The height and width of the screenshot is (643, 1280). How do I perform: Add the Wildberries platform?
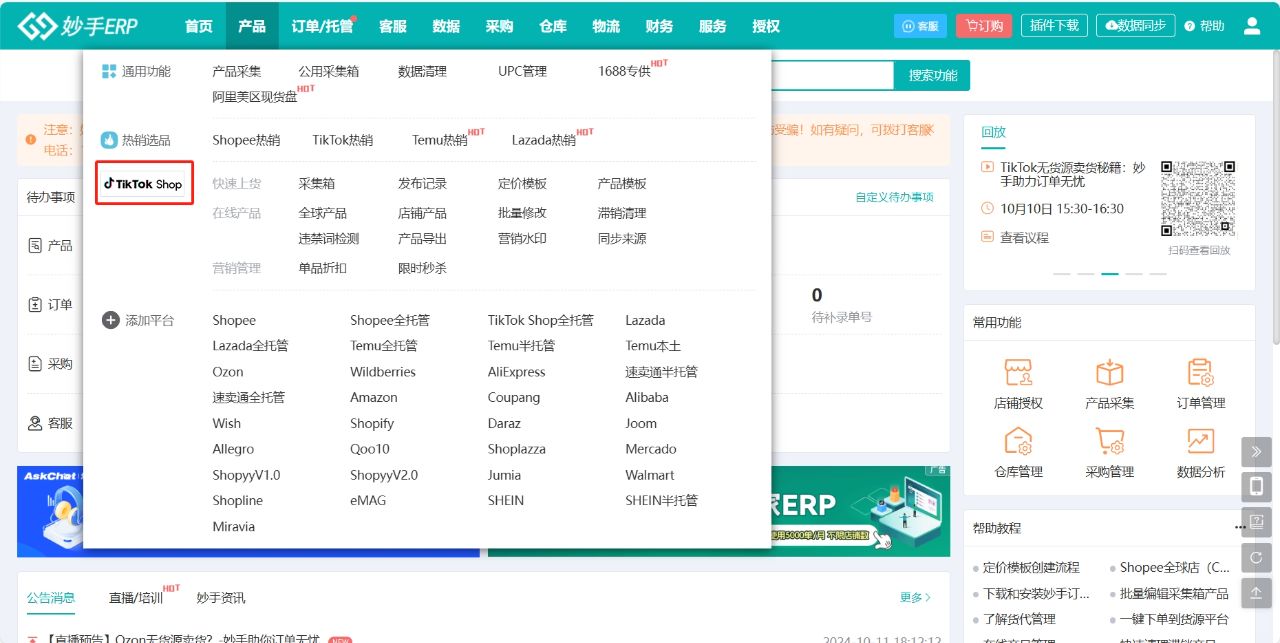[383, 372]
